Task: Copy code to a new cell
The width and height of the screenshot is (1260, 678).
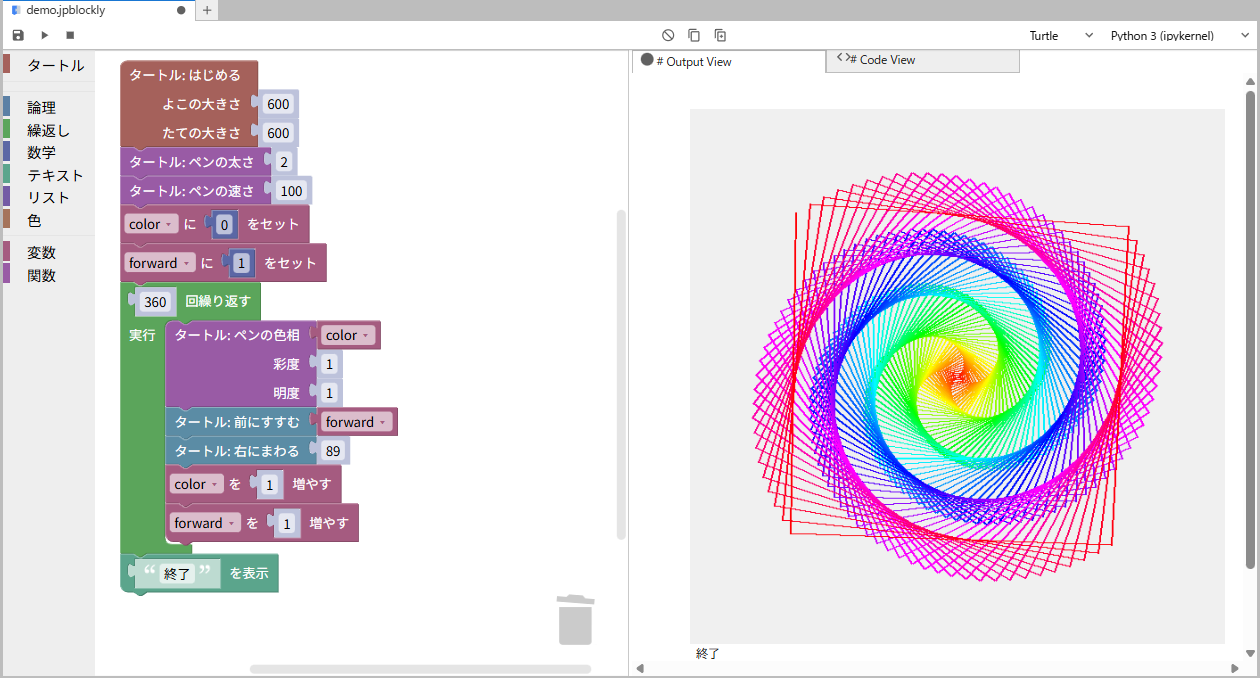Action: click(720, 34)
